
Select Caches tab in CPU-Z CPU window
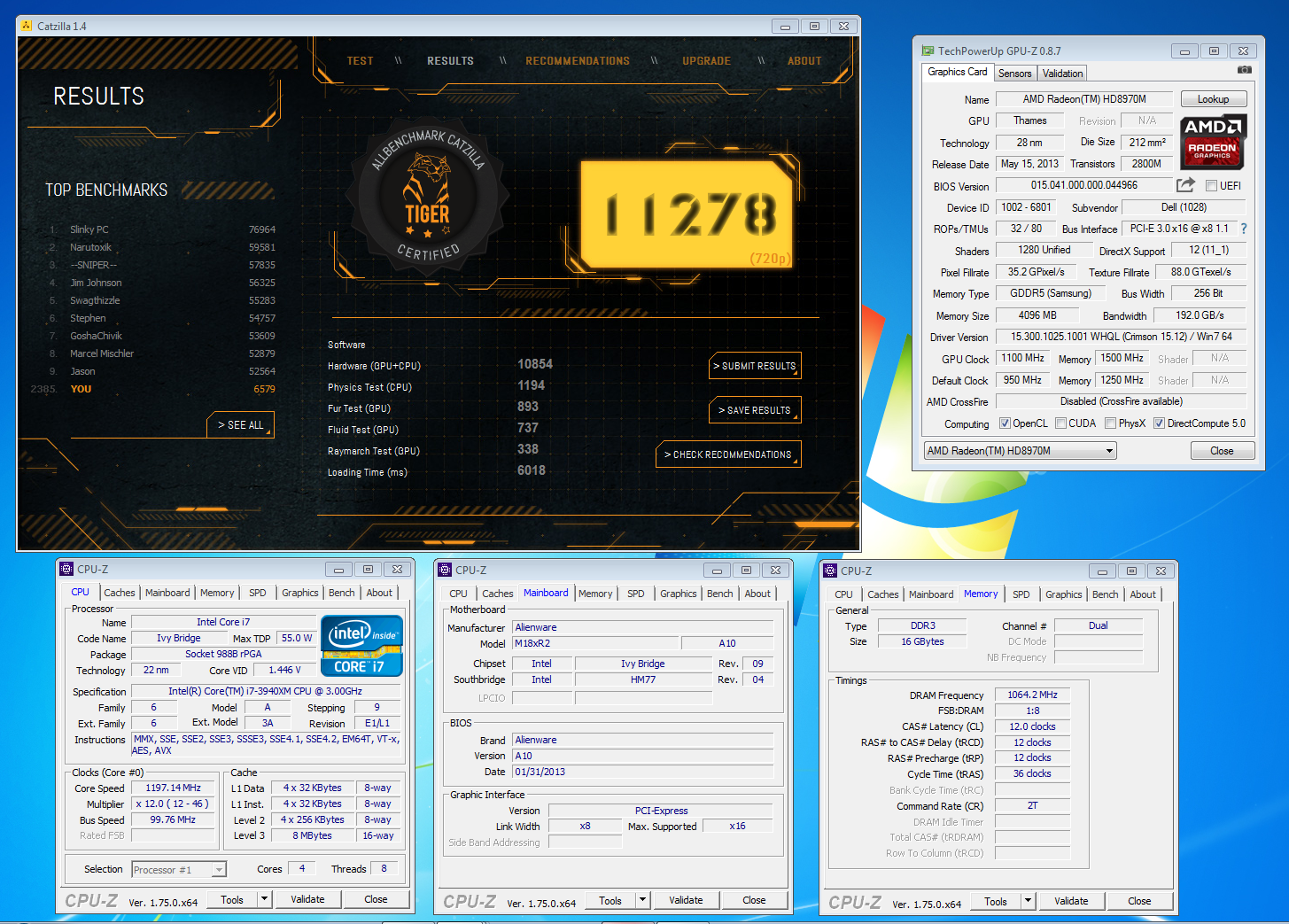pos(120,593)
